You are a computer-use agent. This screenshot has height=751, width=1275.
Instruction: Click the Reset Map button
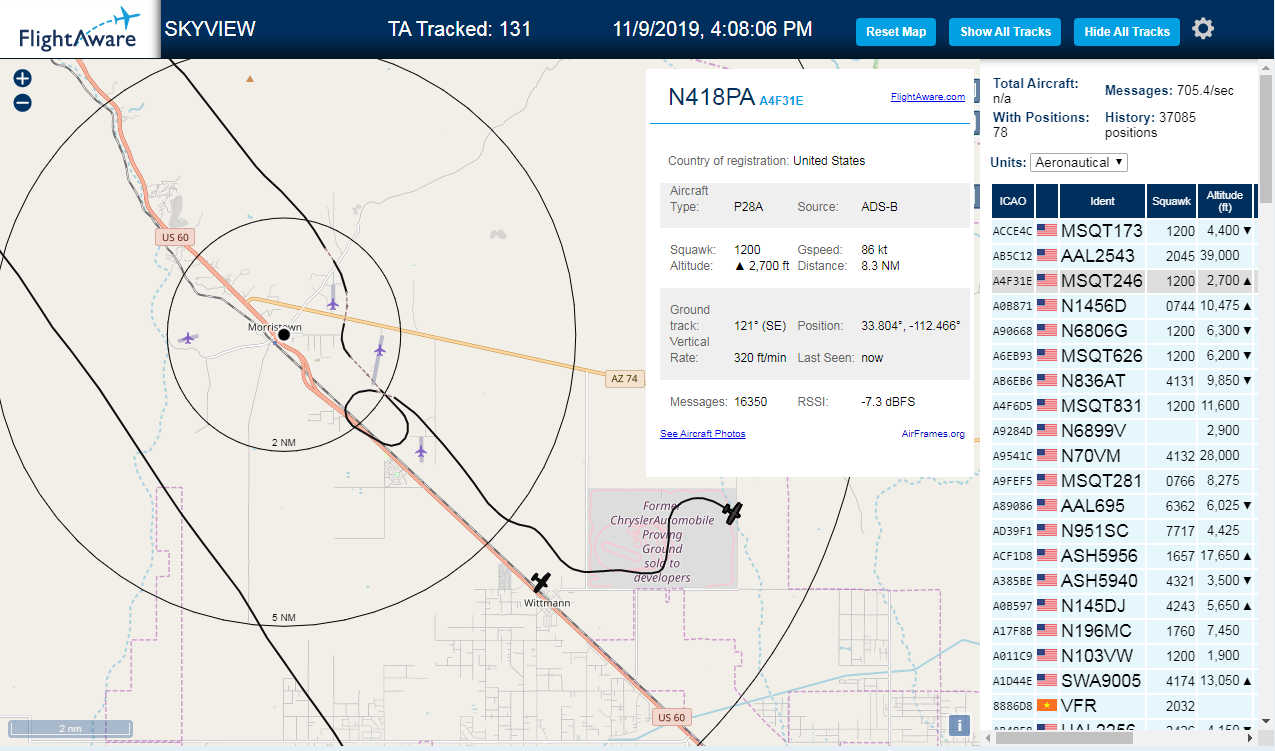point(896,32)
